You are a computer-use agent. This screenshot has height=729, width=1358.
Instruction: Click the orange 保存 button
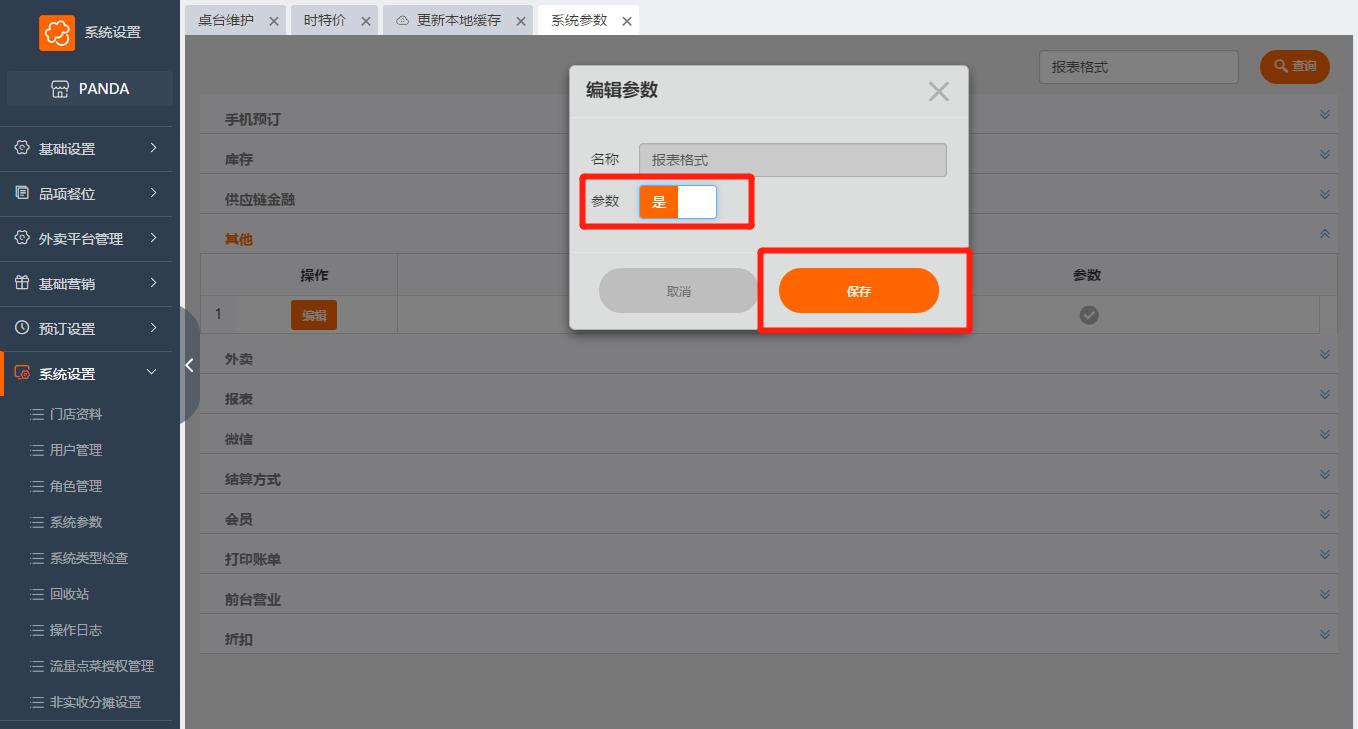tap(859, 291)
